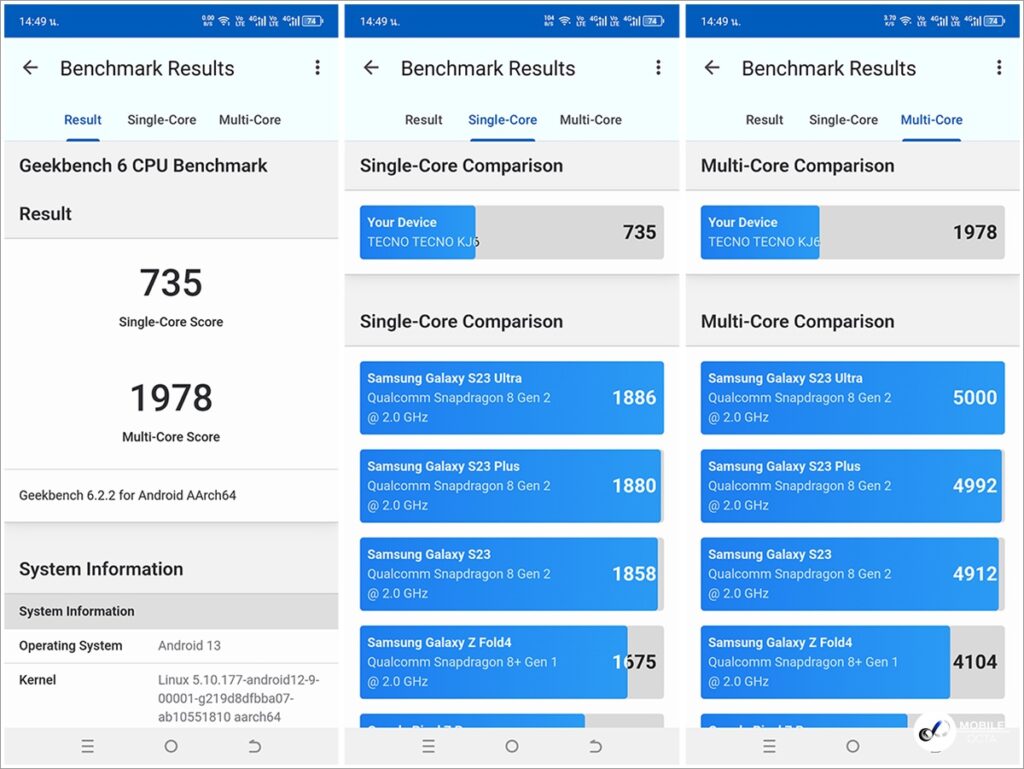Tap 'Multi-Core Score' label
The image size is (1024, 769).
(171, 437)
